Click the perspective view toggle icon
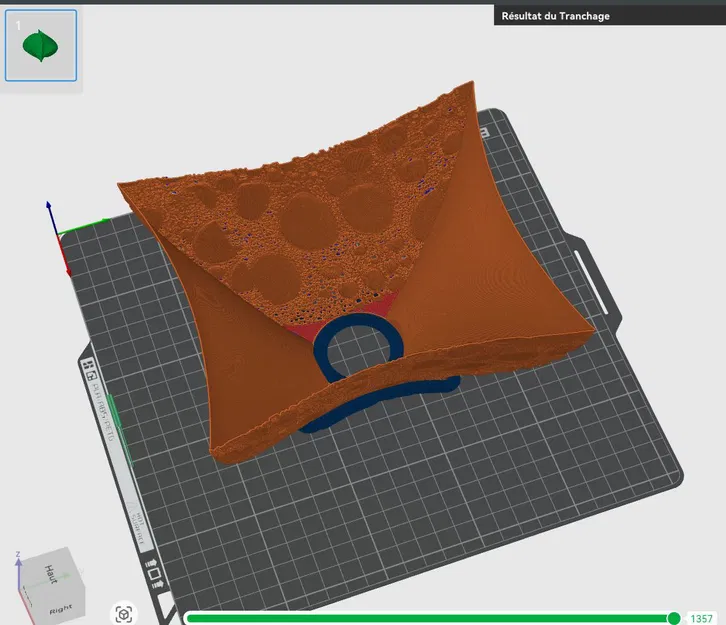 point(124,614)
